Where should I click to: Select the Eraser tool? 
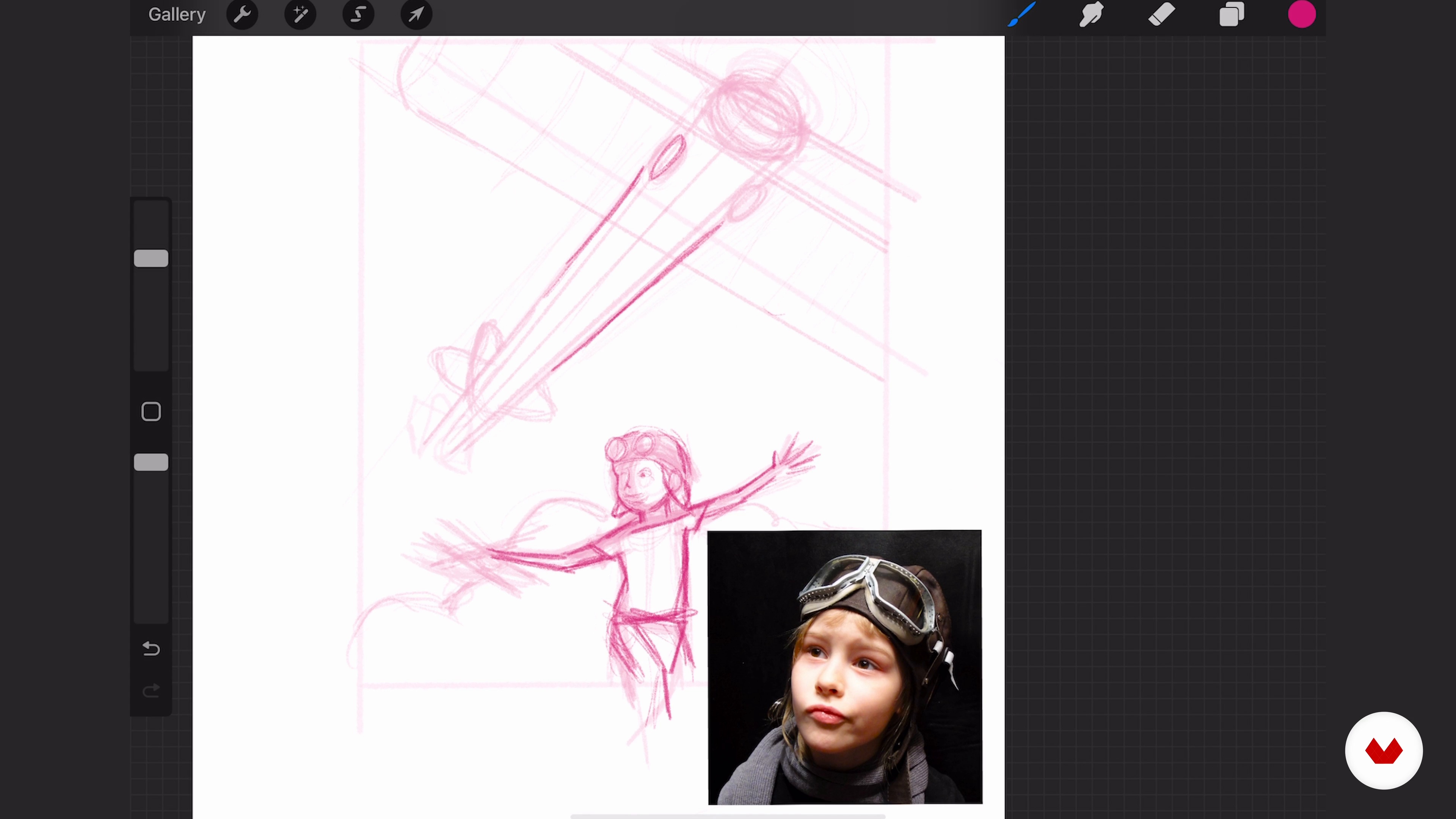point(1161,14)
